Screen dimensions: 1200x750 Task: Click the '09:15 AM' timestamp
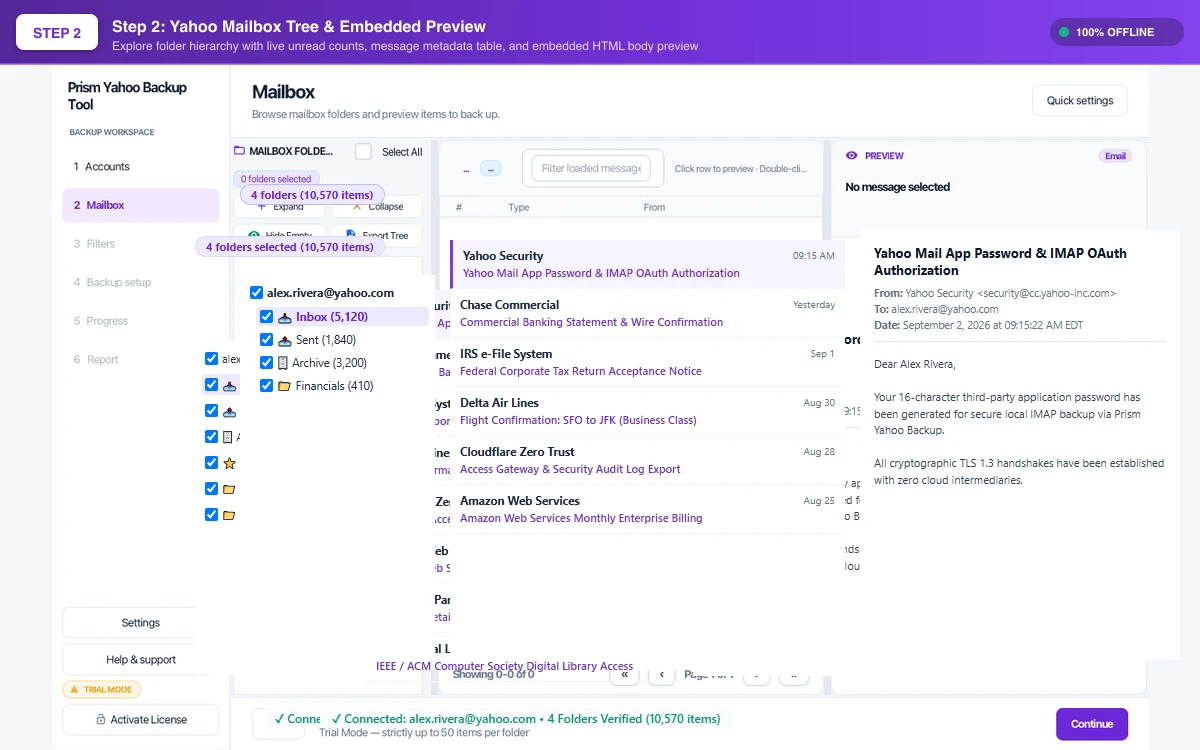click(814, 256)
